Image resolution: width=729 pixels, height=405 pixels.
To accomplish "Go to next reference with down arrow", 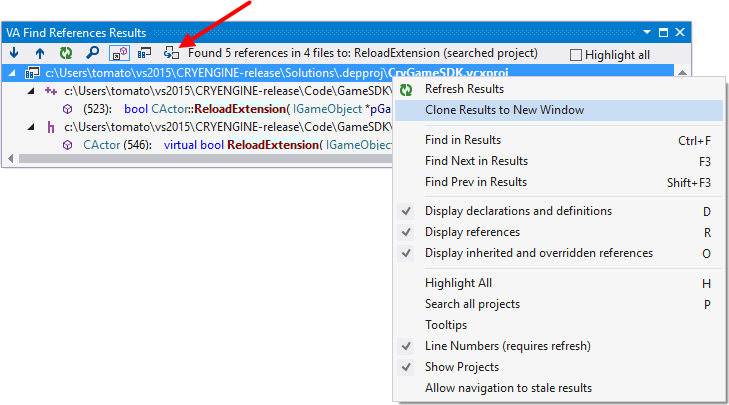I will click(x=16, y=53).
